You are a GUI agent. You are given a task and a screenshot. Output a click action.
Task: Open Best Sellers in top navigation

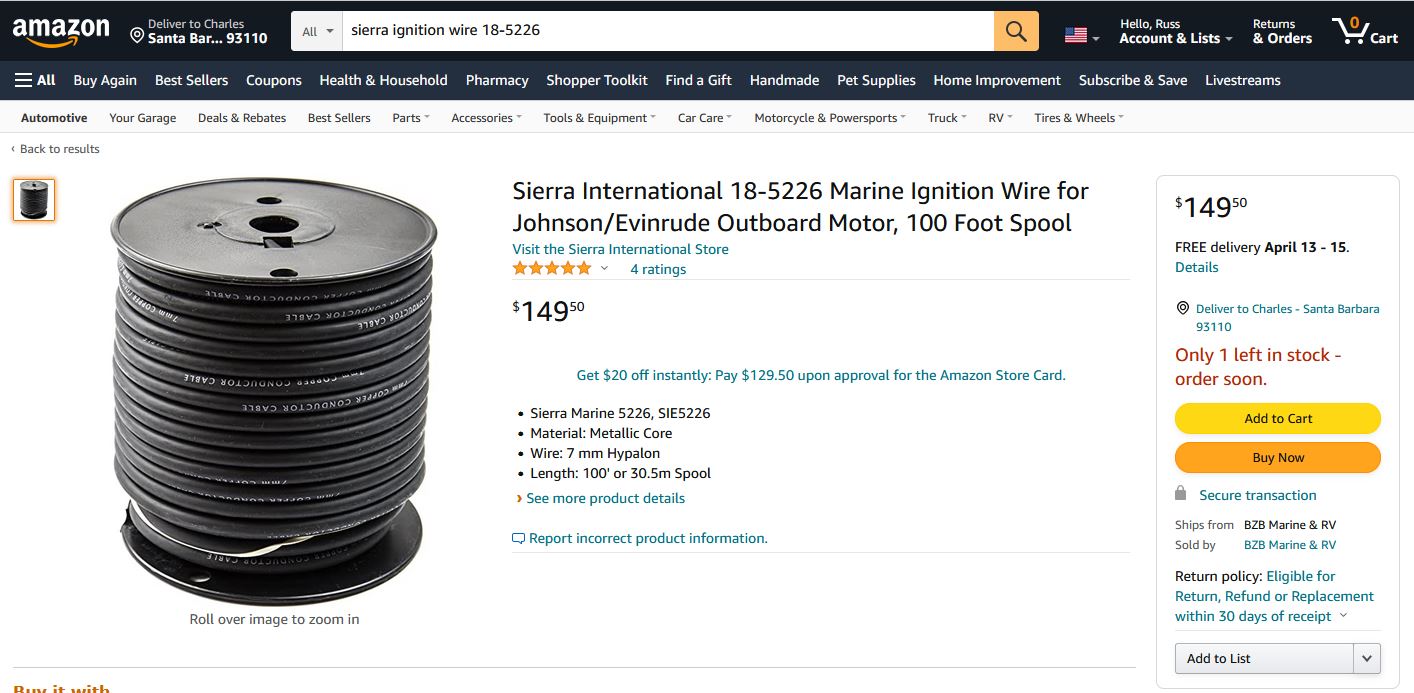(x=191, y=80)
